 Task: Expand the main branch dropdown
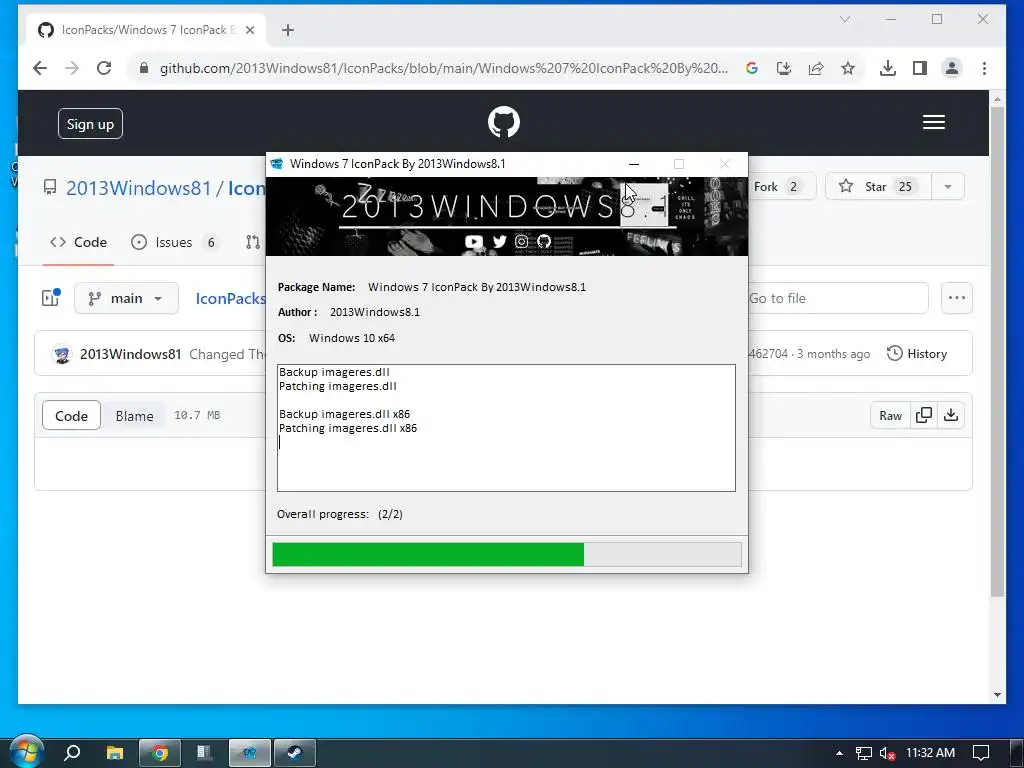click(x=126, y=298)
